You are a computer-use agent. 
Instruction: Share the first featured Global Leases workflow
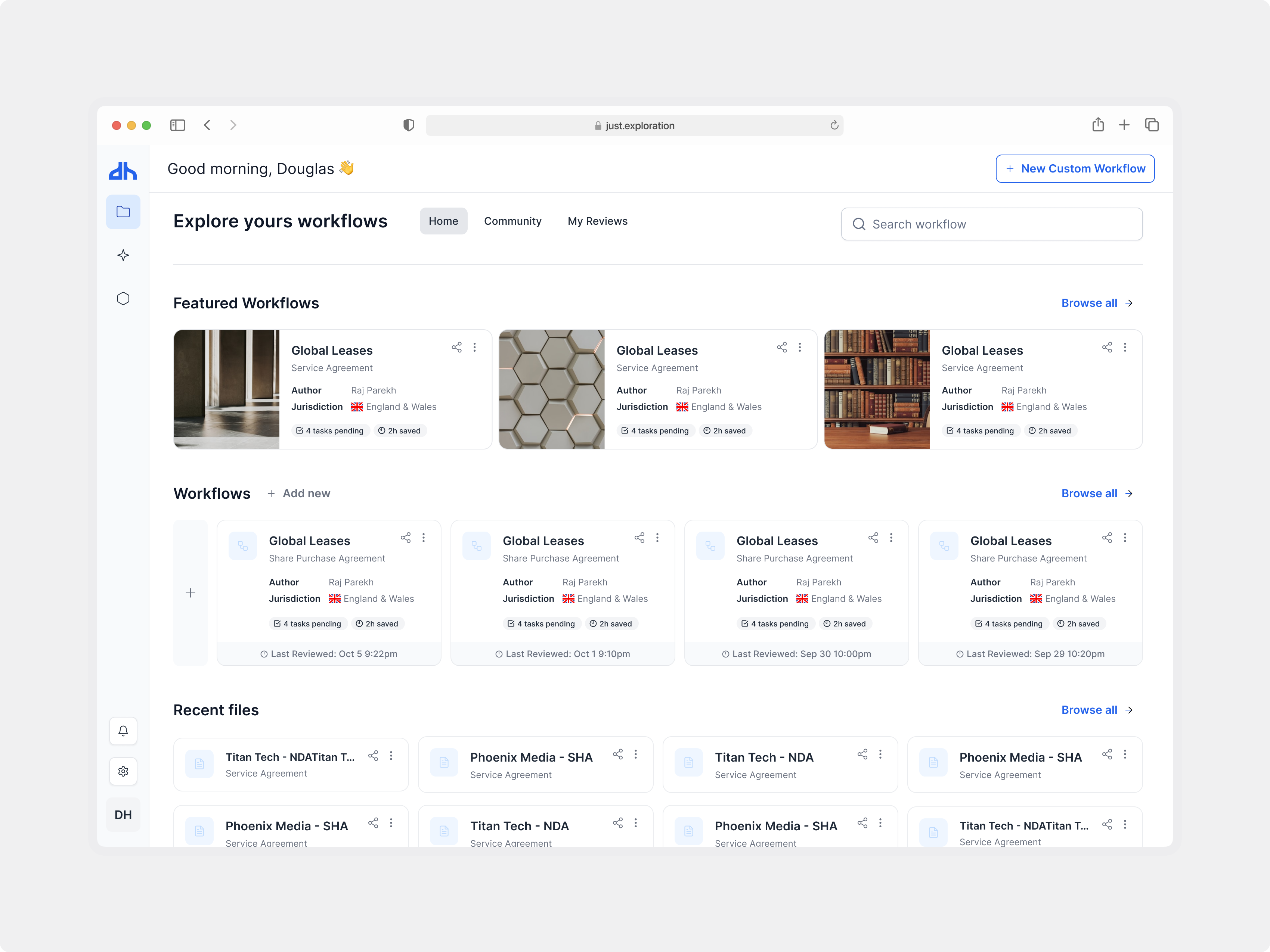pyautogui.click(x=456, y=347)
